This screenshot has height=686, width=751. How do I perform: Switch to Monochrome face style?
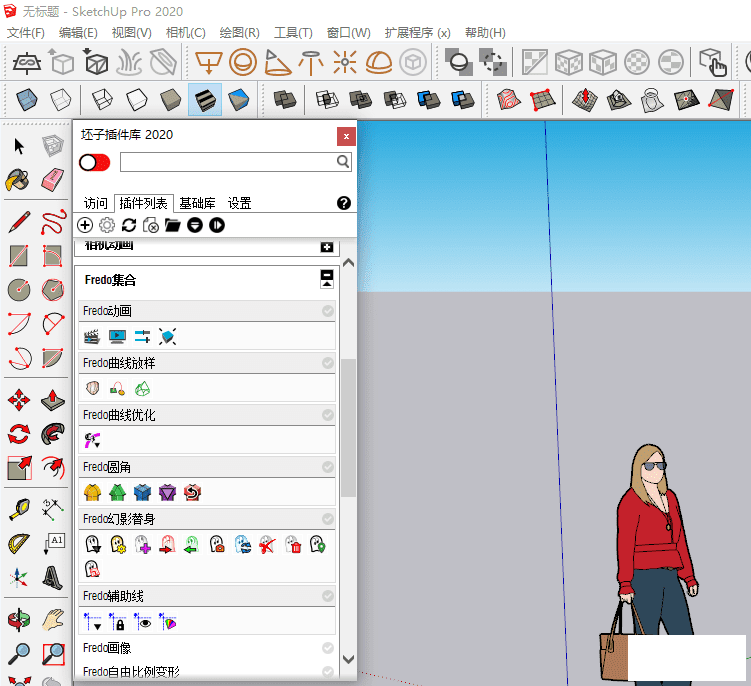point(239,100)
